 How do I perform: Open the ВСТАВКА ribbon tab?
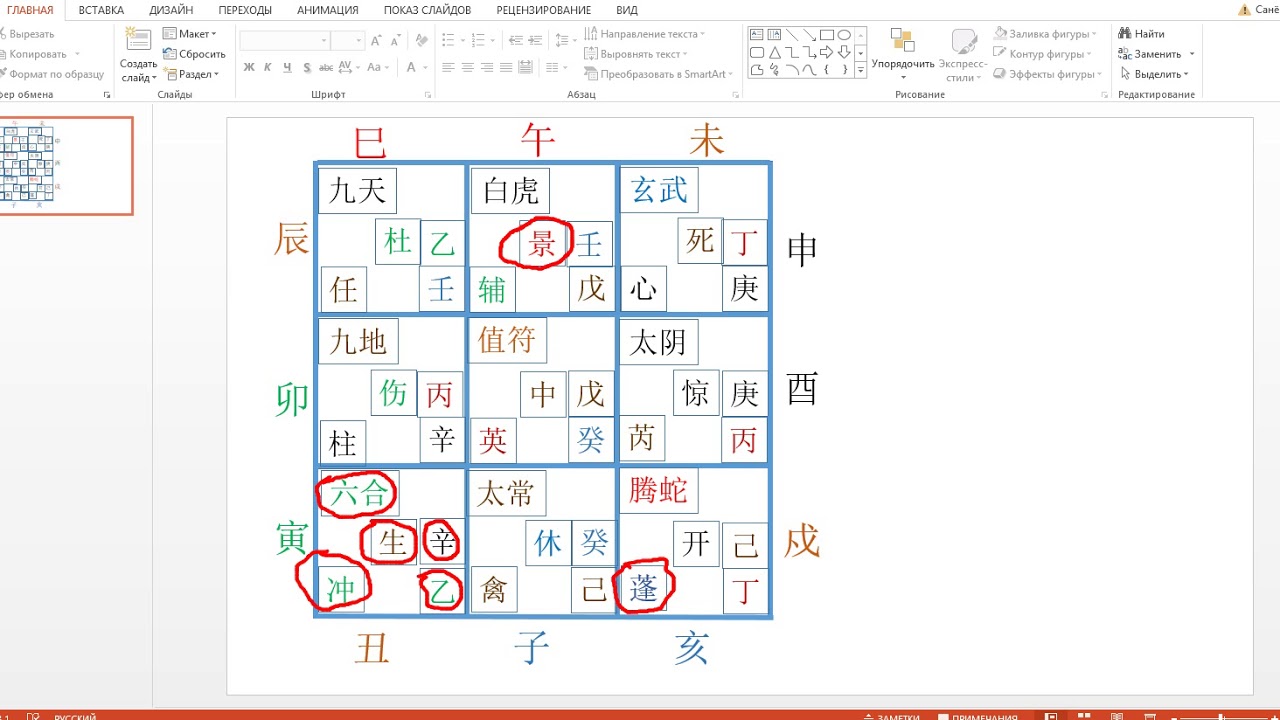pyautogui.click(x=101, y=10)
